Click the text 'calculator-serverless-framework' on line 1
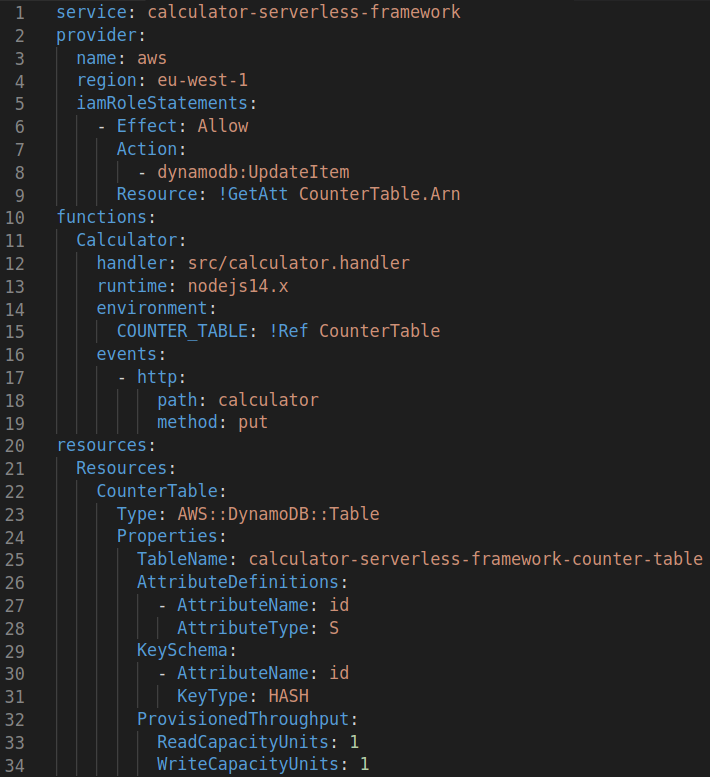 tap(304, 12)
